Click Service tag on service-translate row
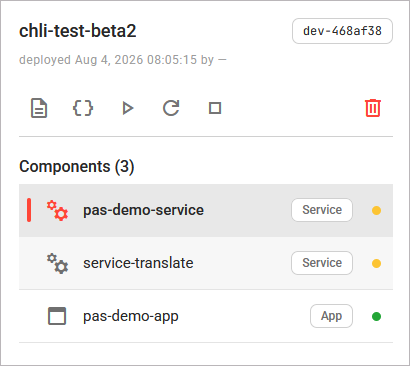Screen dimensions: 410x366 (x=322, y=263)
